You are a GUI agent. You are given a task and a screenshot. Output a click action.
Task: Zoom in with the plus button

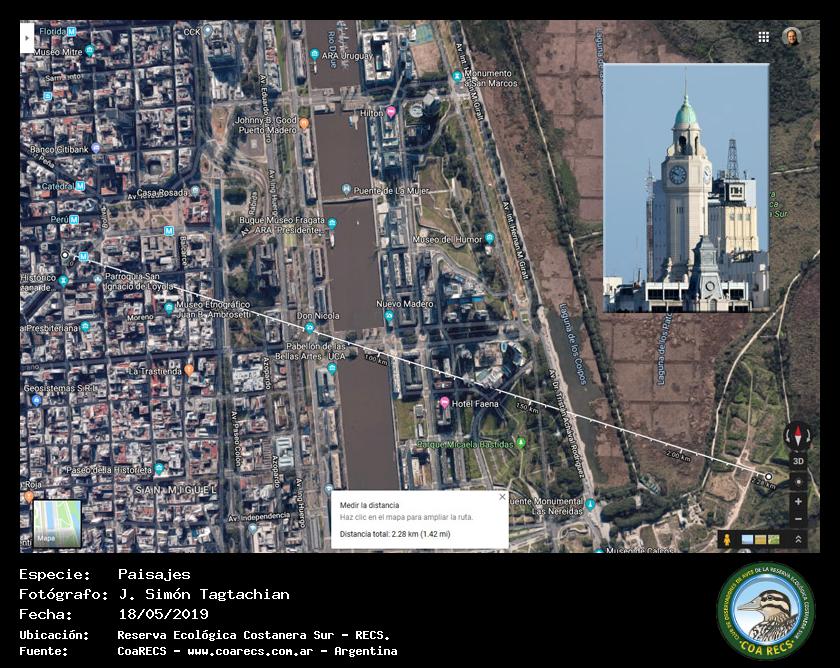pos(798,501)
